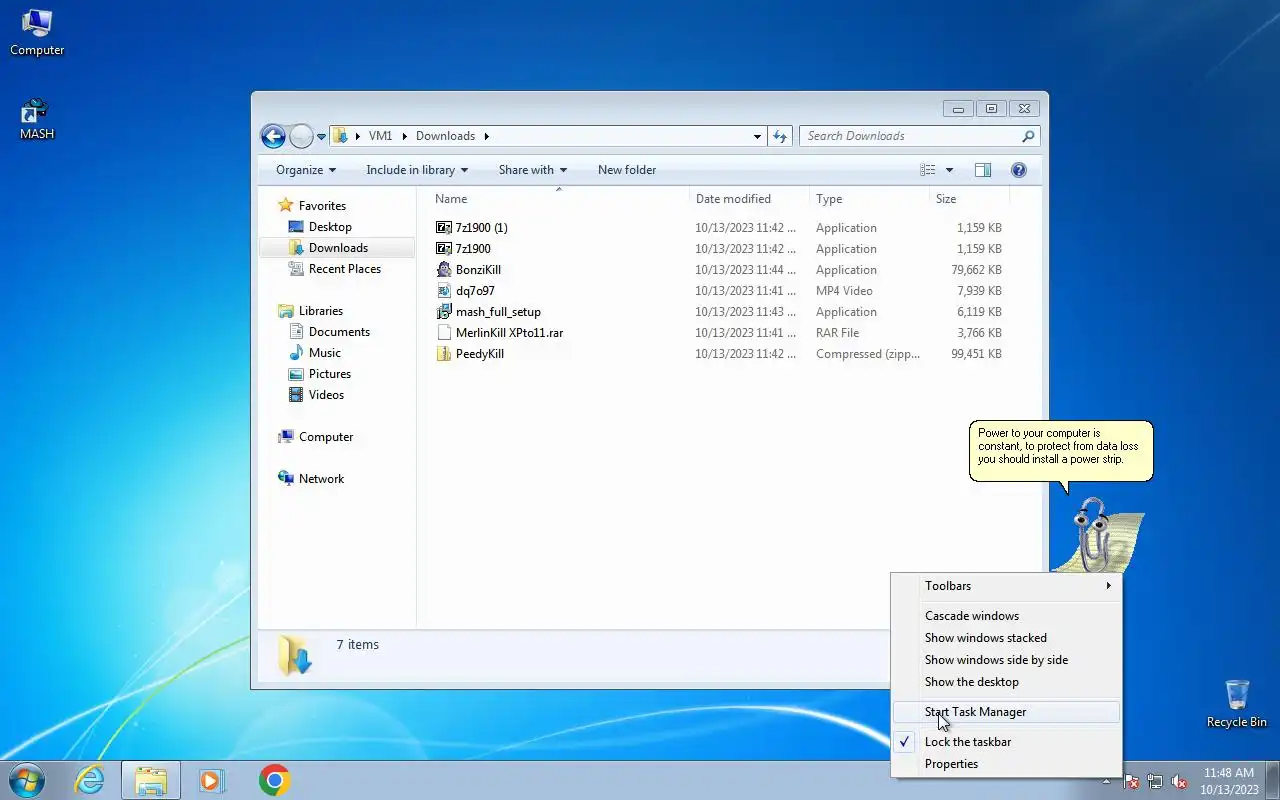
Task: Click the Windows Start orb
Action: click(x=26, y=780)
